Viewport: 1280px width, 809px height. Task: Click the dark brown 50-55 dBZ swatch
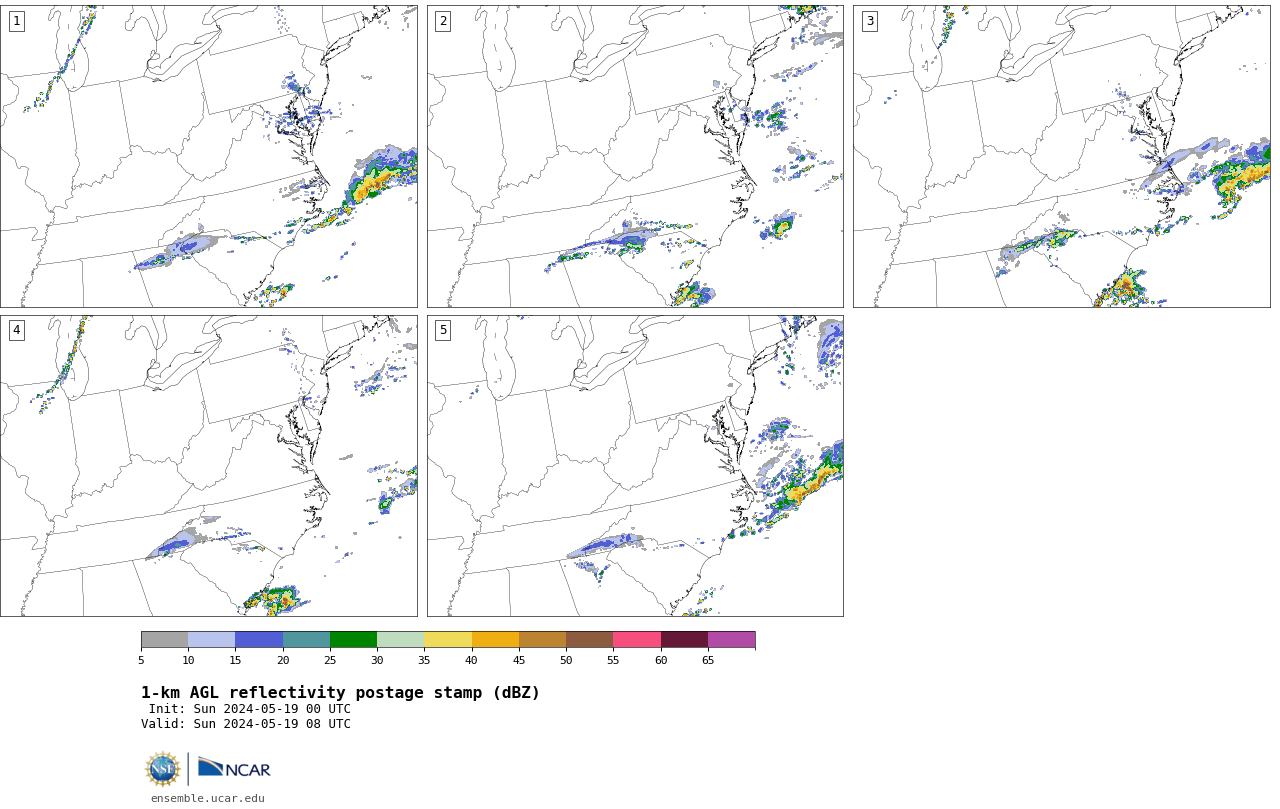point(589,640)
